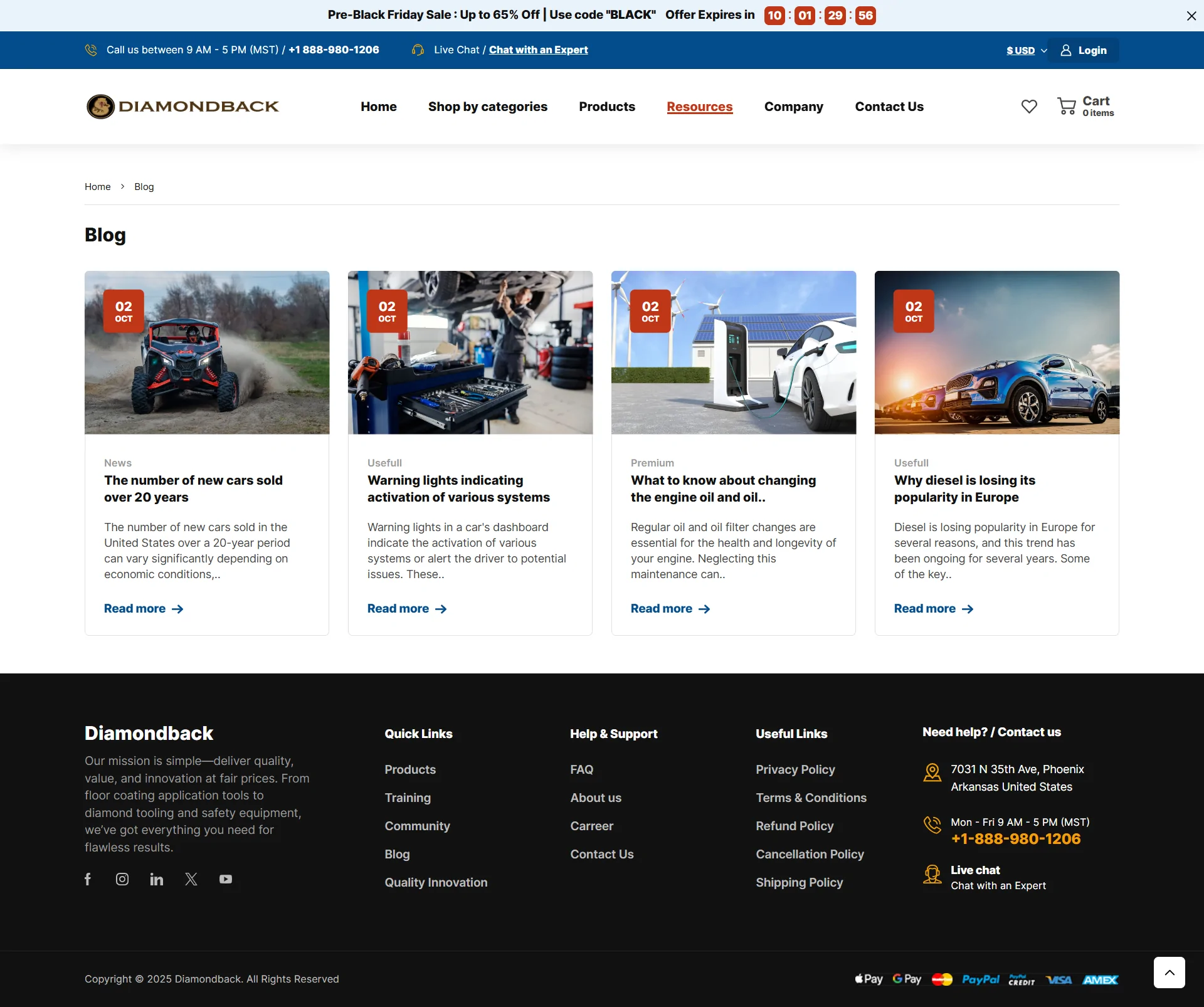
Task: Open Diamondback YouTube icon
Action: click(226, 879)
